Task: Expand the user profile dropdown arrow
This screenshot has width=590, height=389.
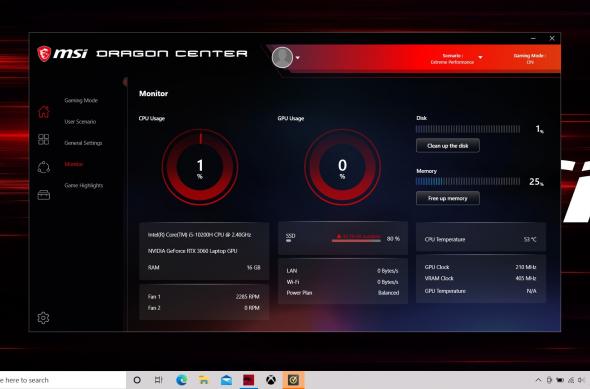Action: (298, 58)
